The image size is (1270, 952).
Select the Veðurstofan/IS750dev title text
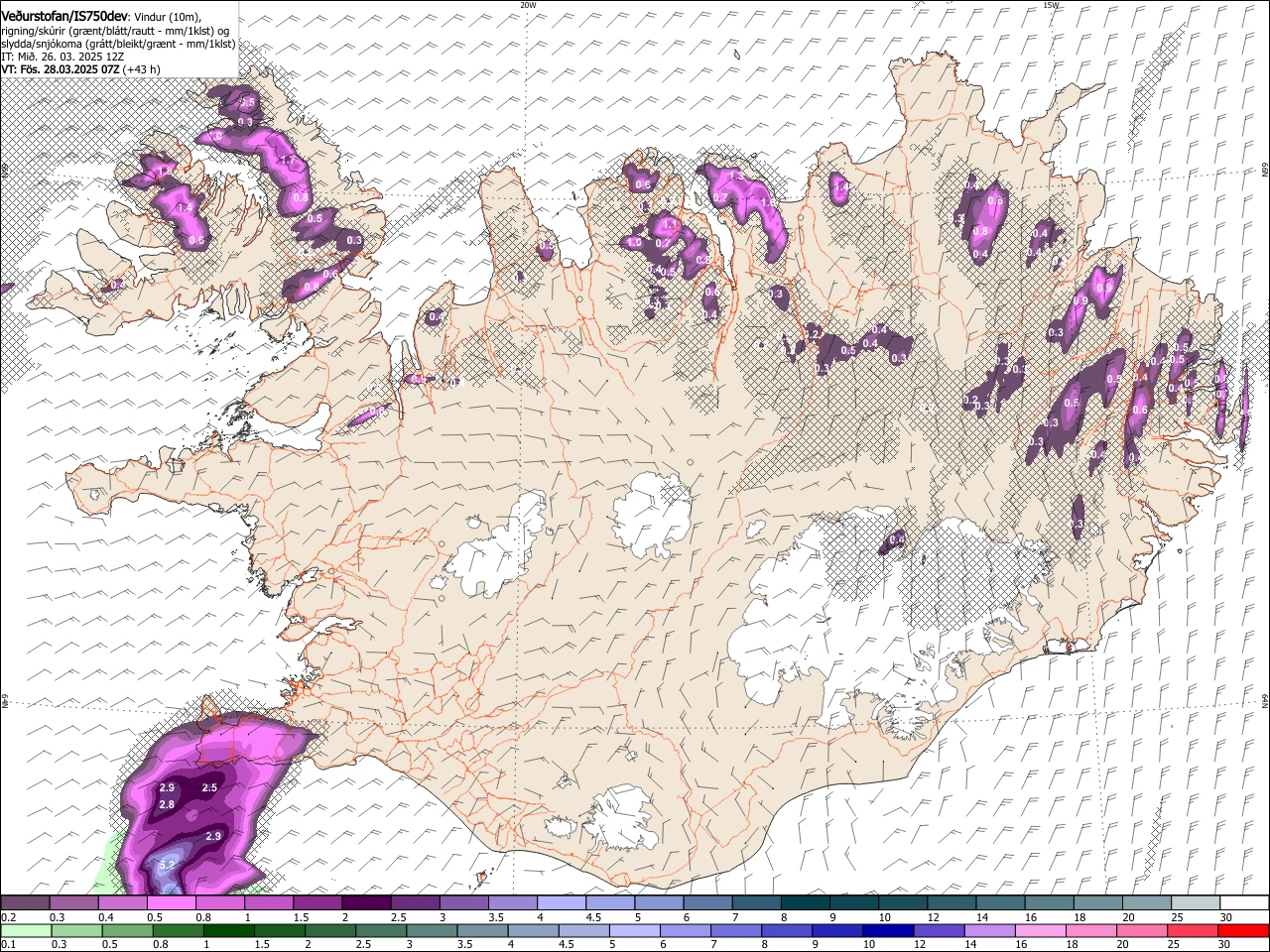point(64,17)
